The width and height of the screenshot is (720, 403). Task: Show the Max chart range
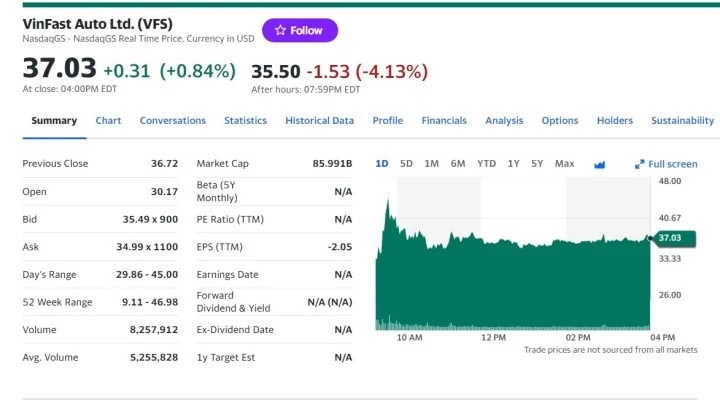564,164
